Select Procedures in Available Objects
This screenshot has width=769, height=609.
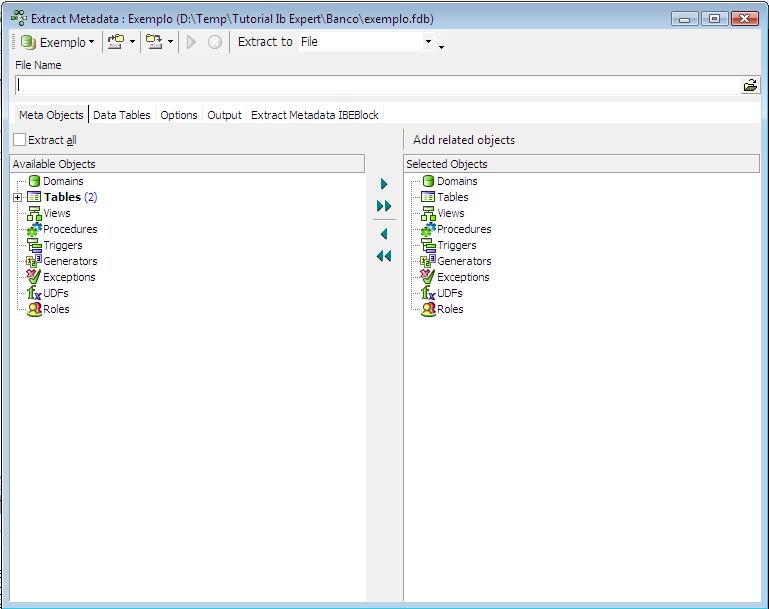tap(69, 229)
